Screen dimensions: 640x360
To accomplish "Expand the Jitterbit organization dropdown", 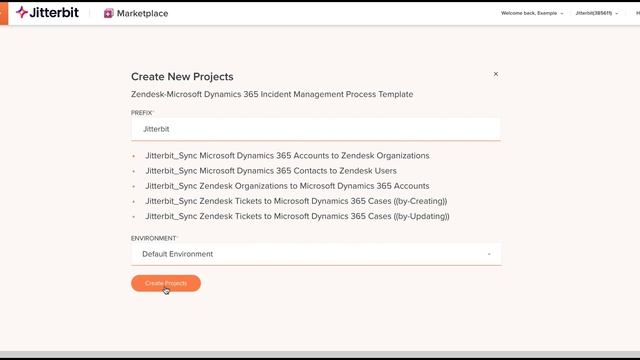I will (x=596, y=13).
